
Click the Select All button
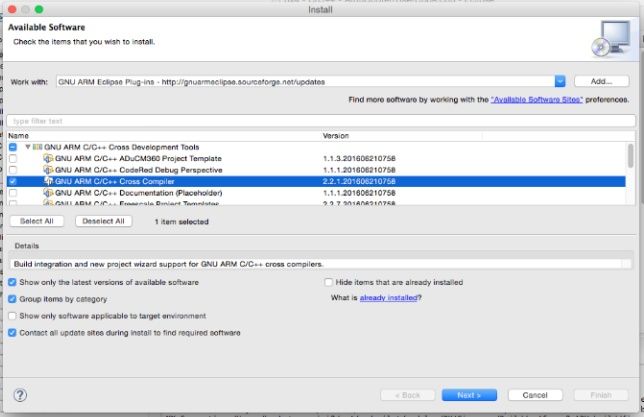pyautogui.click(x=37, y=221)
